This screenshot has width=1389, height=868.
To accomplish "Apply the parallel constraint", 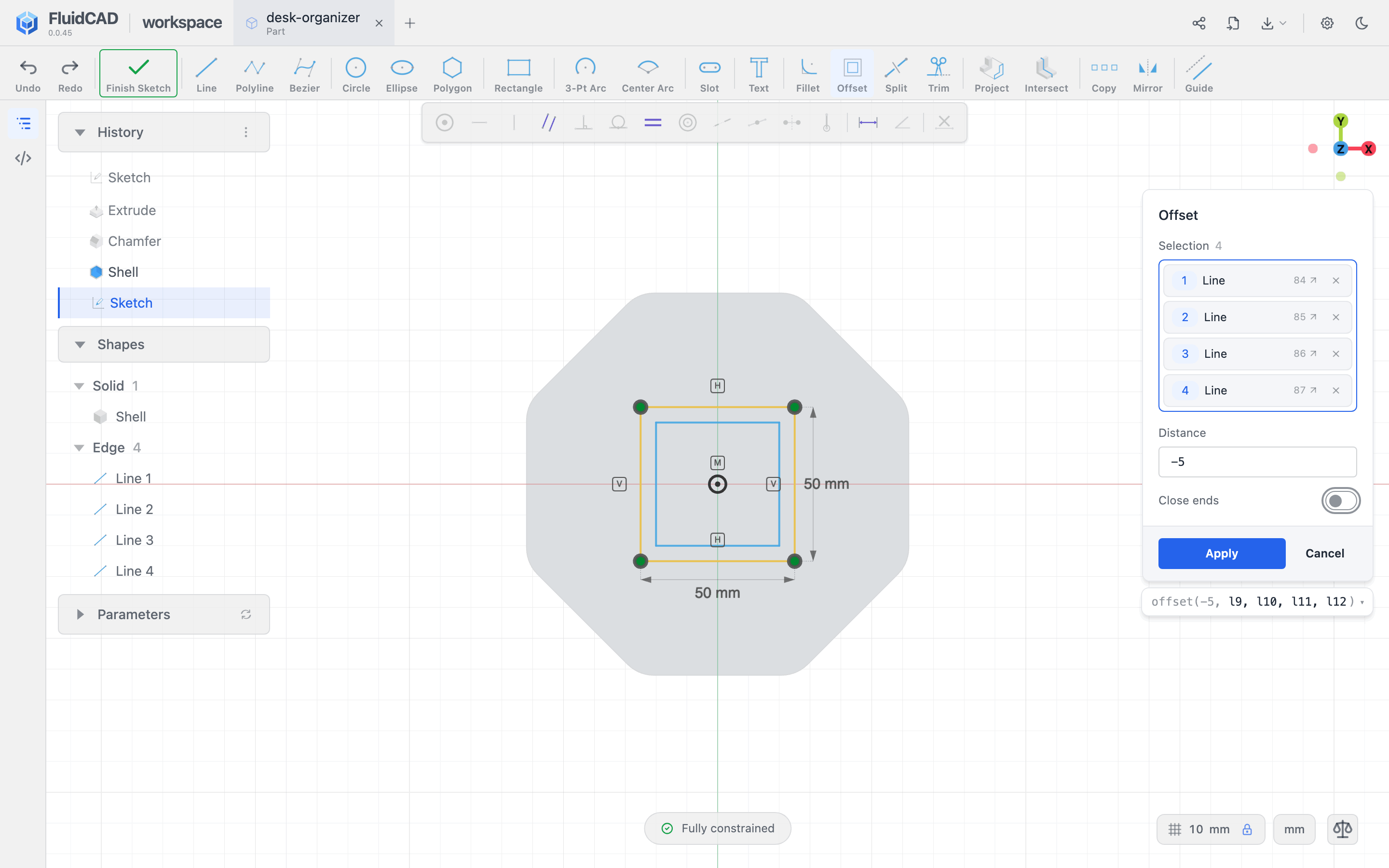I will pos(549,122).
